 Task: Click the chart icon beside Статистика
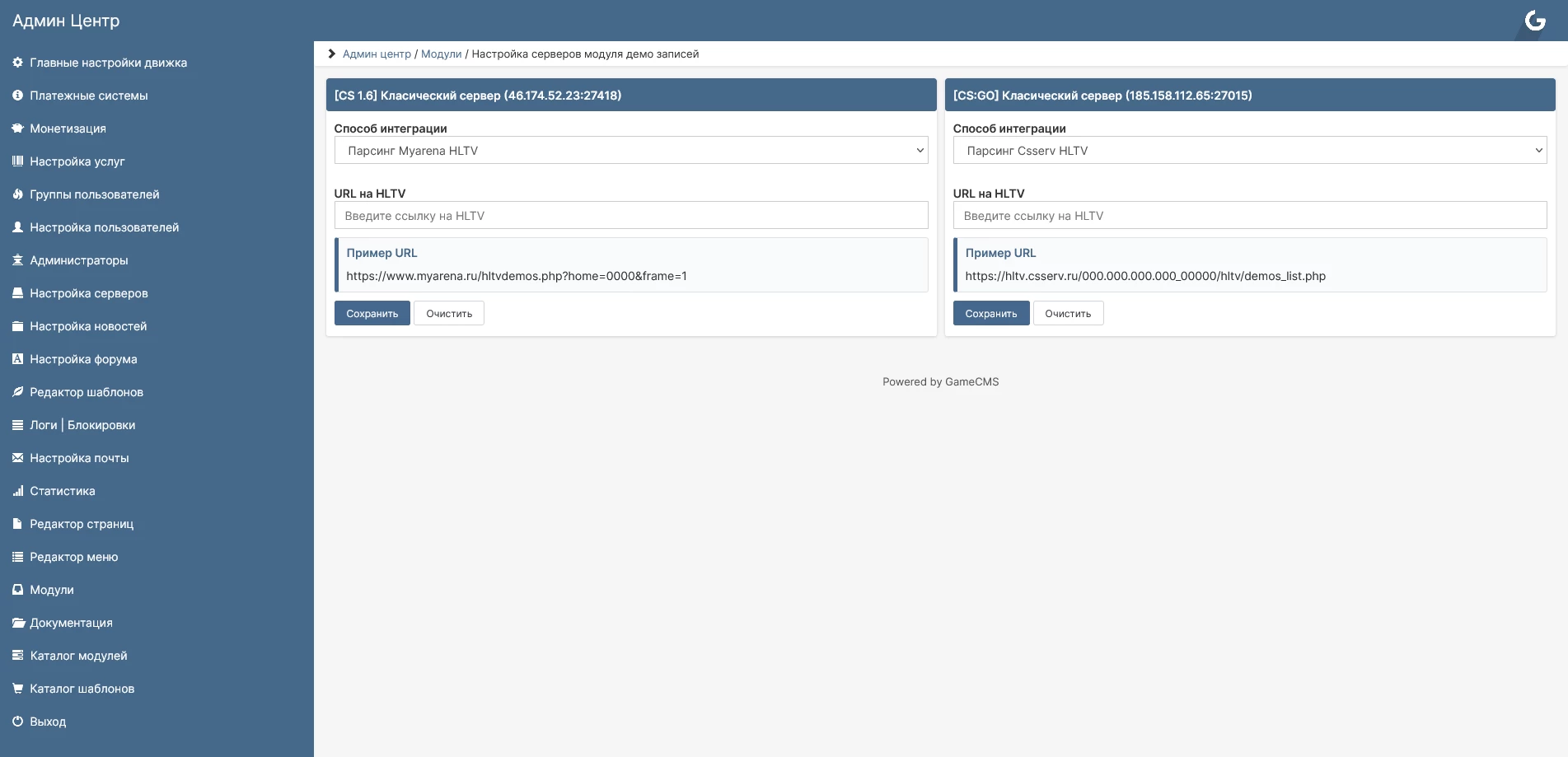(17, 491)
